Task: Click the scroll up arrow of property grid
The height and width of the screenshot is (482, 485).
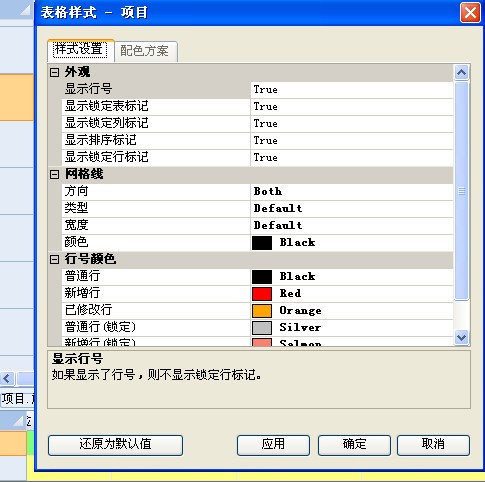Action: (x=462, y=72)
